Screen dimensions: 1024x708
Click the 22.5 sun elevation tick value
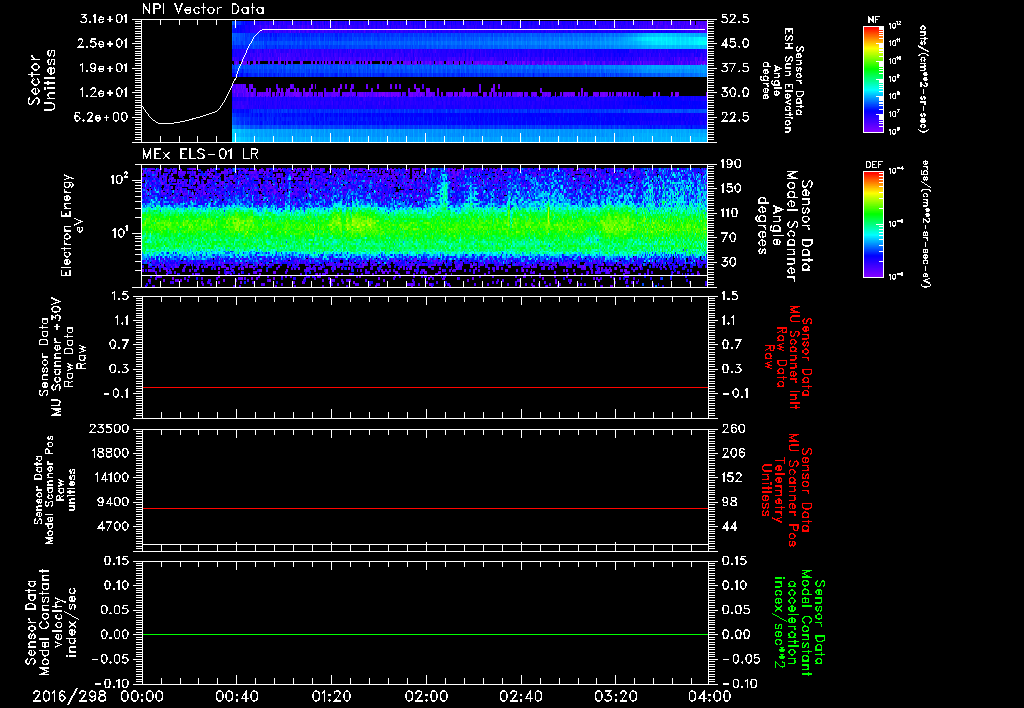735,117
